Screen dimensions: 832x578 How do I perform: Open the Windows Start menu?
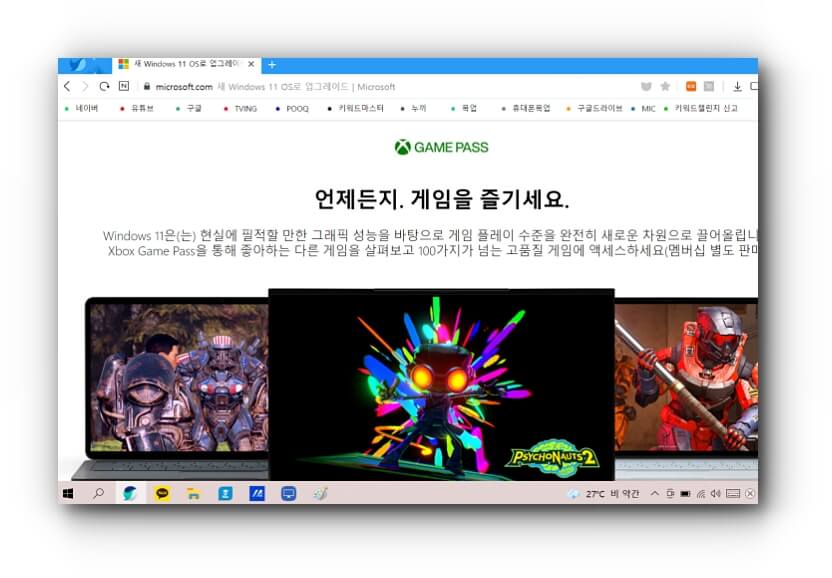[68, 494]
